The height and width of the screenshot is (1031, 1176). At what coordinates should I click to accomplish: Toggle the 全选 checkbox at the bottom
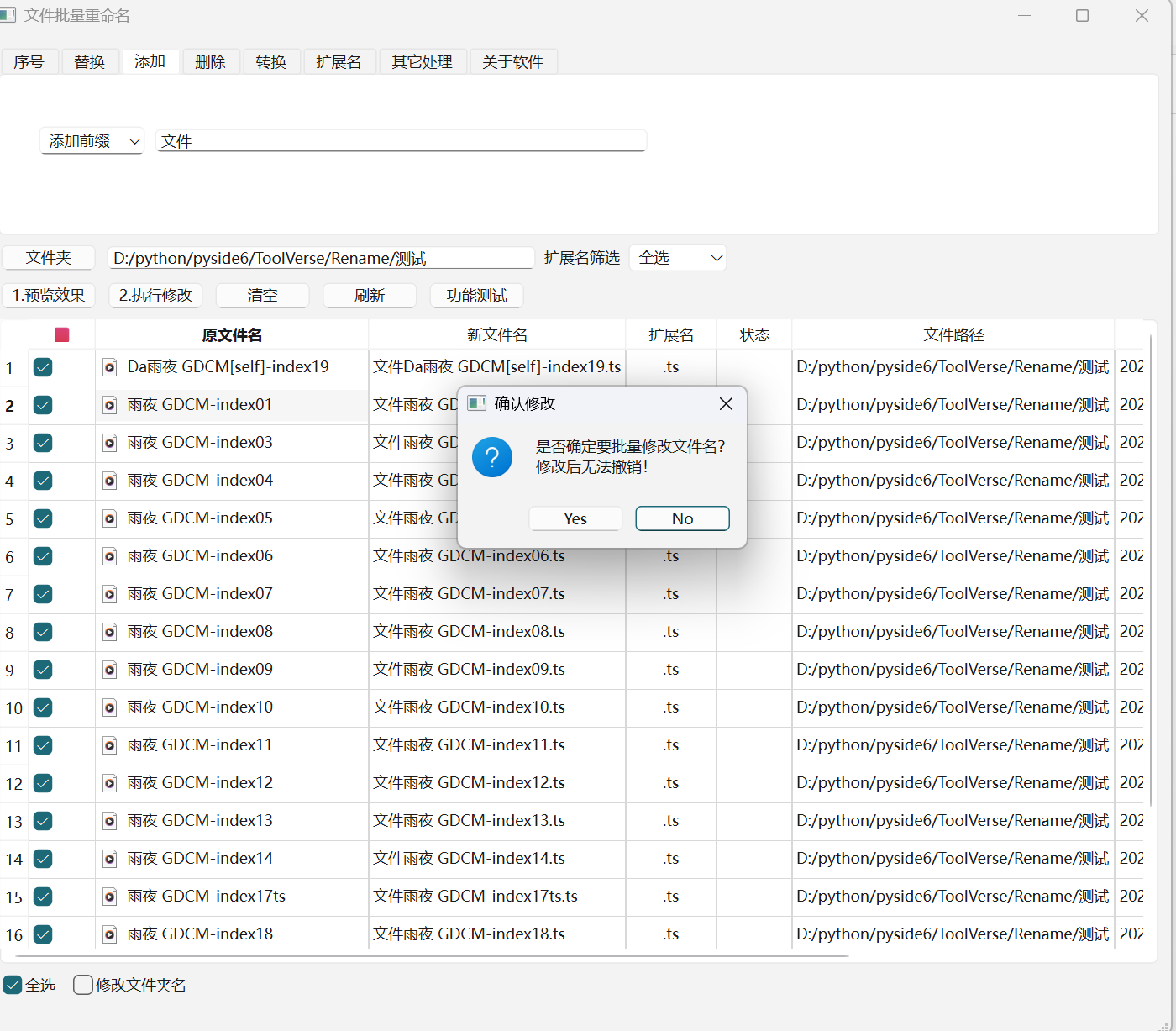point(12,985)
